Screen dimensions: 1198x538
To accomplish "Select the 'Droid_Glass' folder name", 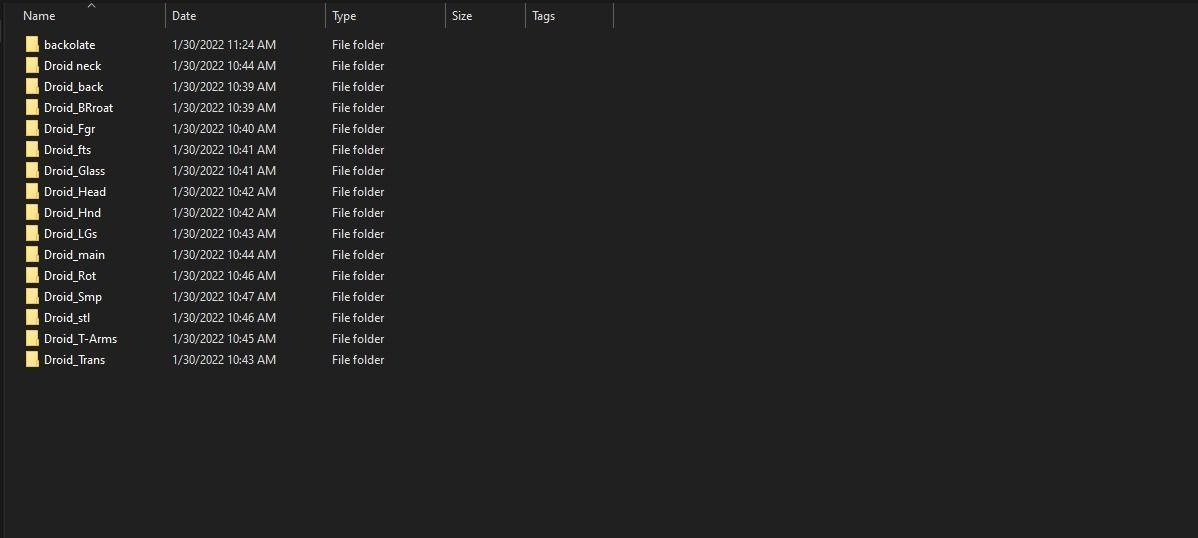I will pyautogui.click(x=75, y=171).
